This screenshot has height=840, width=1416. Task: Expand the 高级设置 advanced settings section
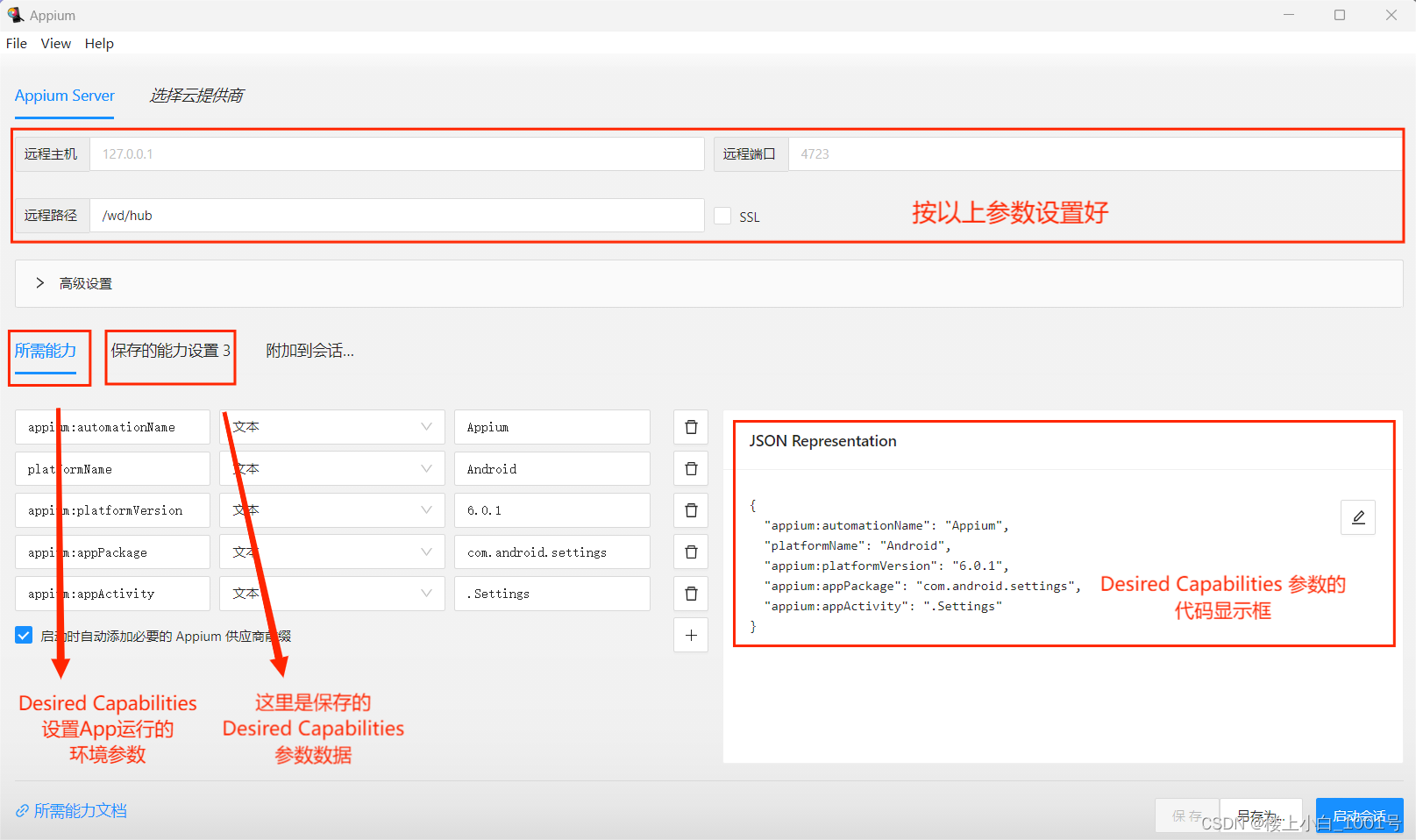(x=709, y=283)
